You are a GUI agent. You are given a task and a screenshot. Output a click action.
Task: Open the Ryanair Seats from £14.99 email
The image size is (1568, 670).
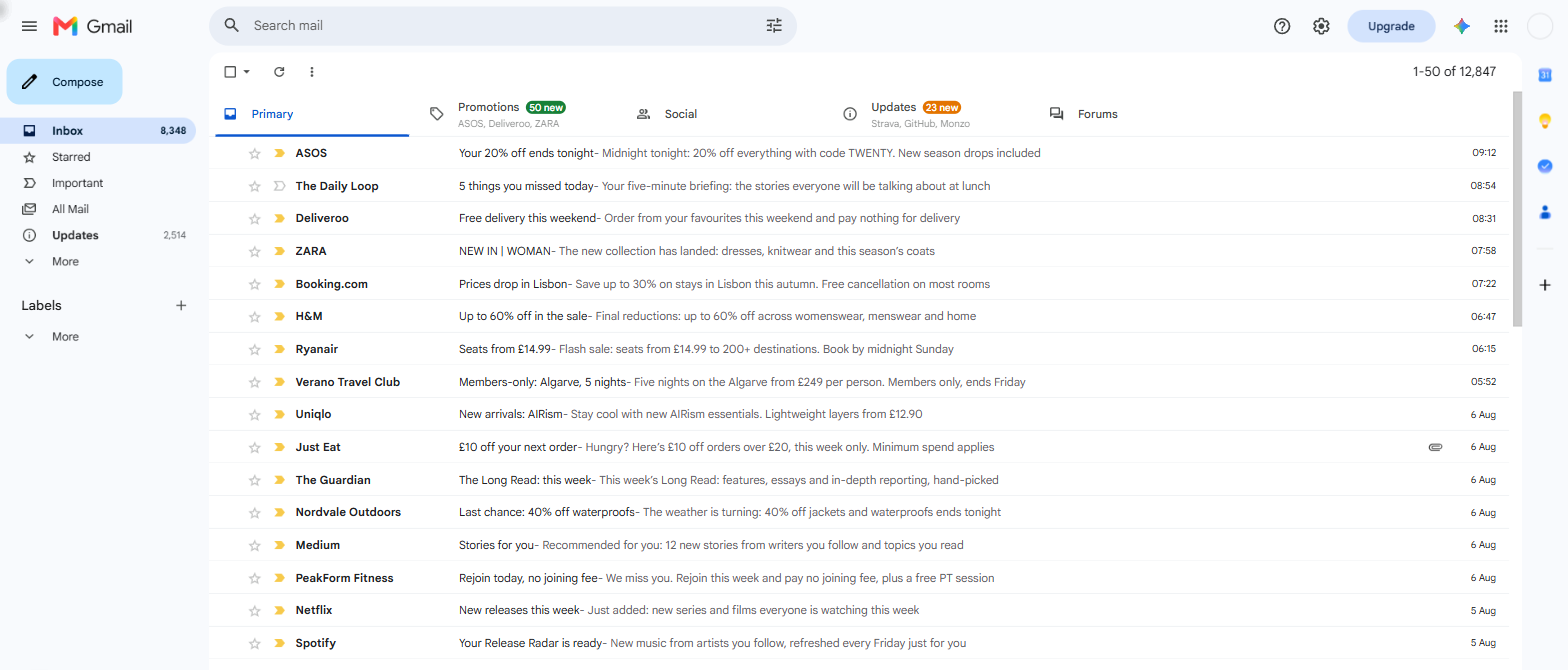click(859, 349)
